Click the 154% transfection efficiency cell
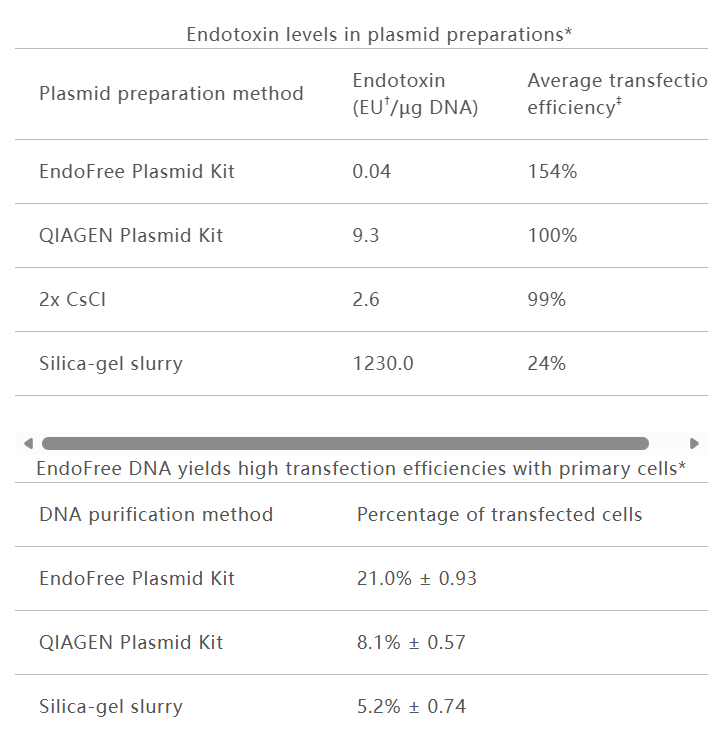This screenshot has height=738, width=715. [552, 171]
